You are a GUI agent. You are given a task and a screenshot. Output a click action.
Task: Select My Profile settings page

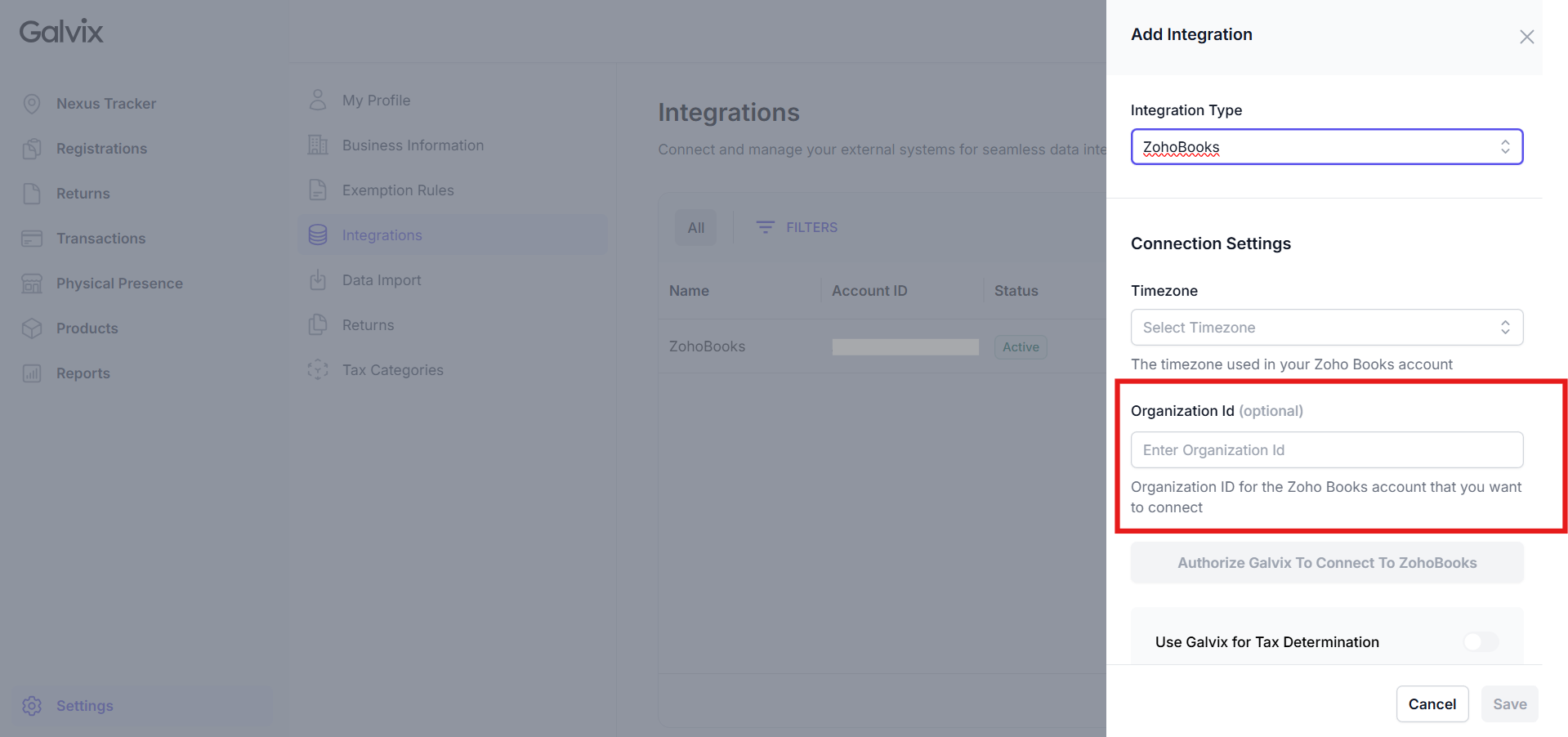(376, 100)
